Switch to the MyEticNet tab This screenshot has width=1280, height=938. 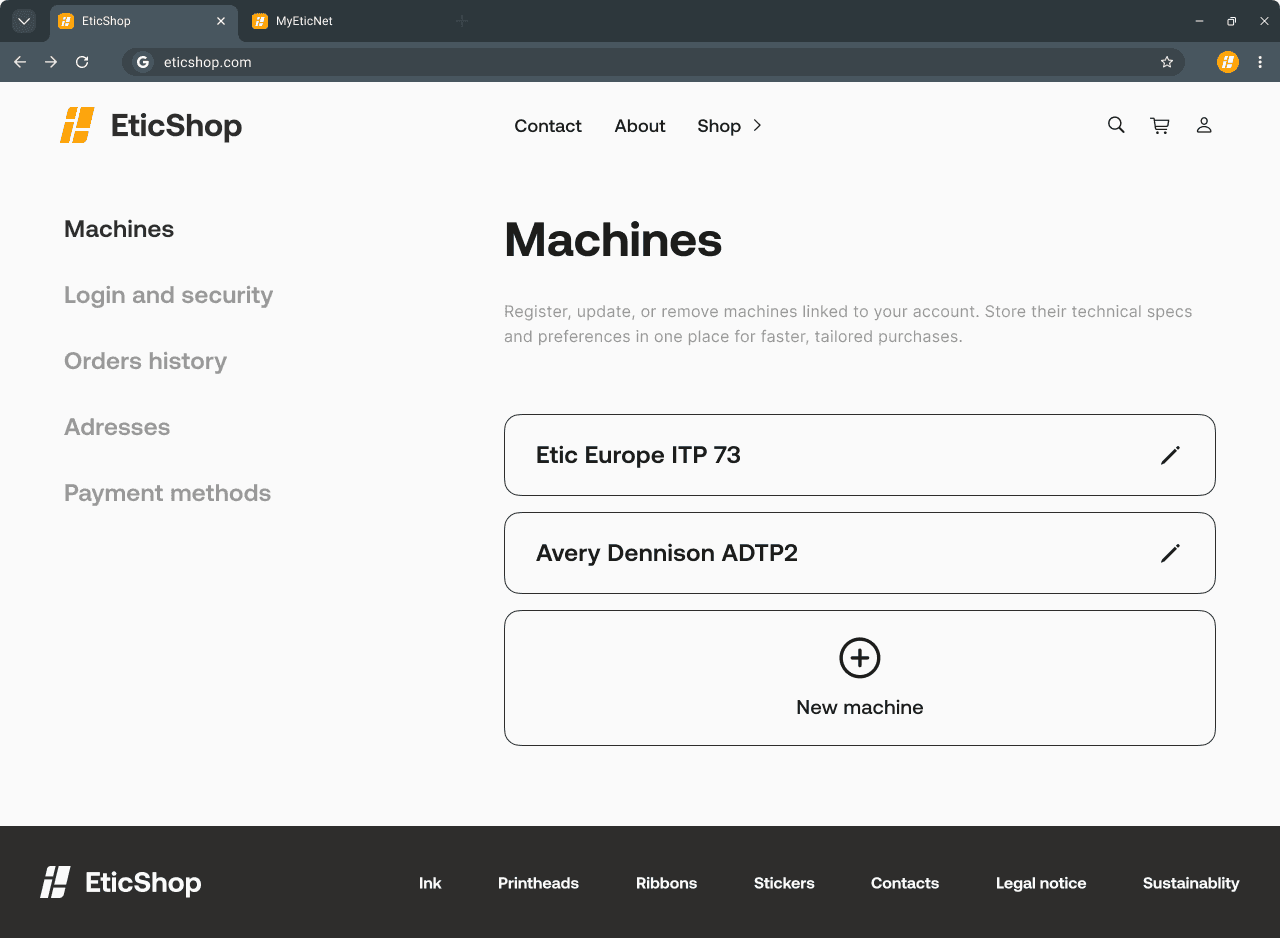[304, 21]
